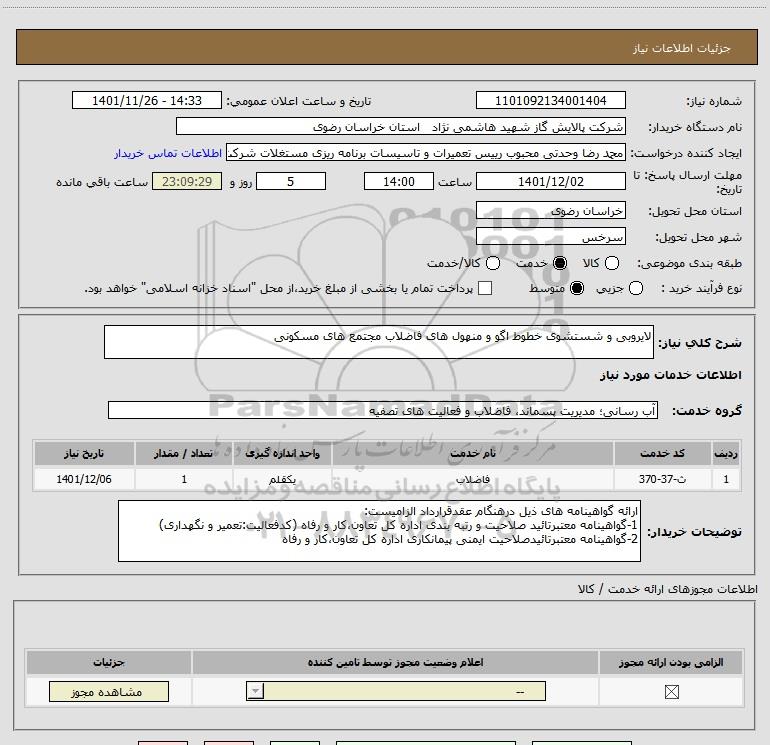The height and width of the screenshot is (745, 770).
Task: Click the days remaining field showing 5
Action: (x=291, y=181)
